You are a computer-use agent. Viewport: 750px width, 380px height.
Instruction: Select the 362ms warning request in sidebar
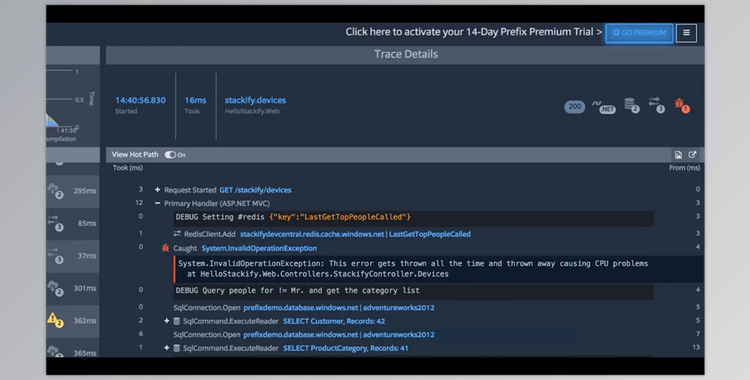(73, 321)
